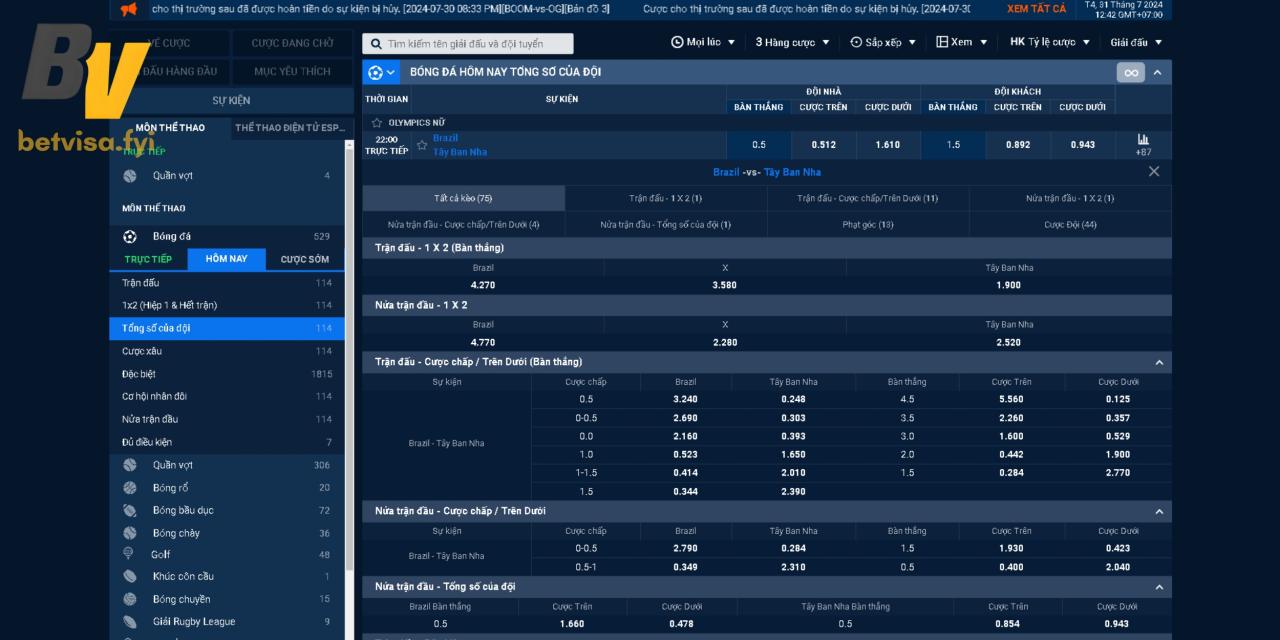Select the Bóng rổ basketball icon
1280x640 pixels.
130,488
